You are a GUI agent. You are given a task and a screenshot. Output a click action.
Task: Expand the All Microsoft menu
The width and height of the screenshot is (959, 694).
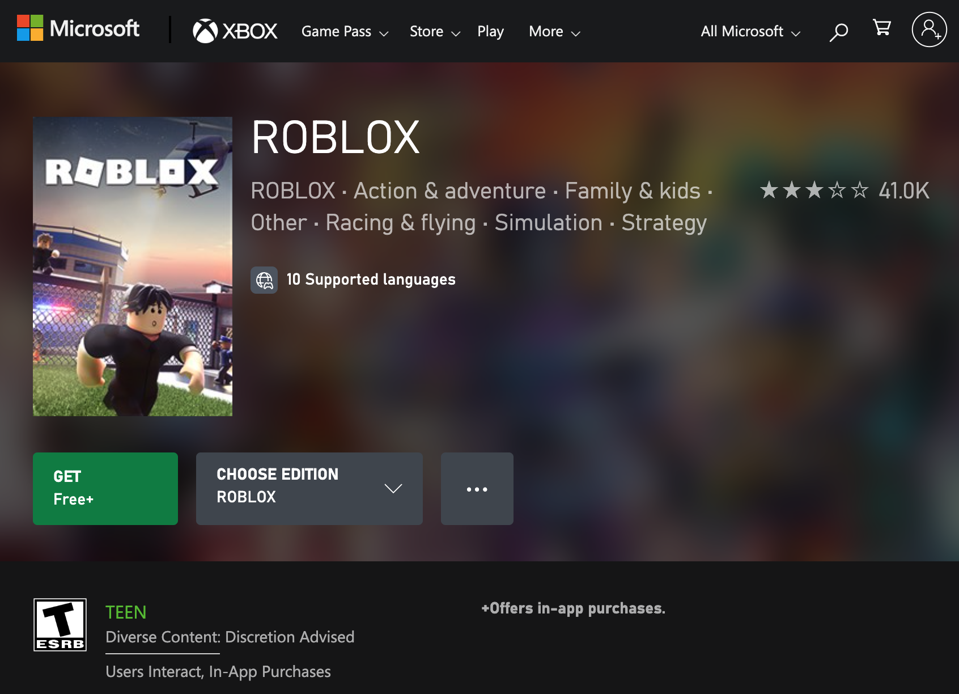click(x=750, y=32)
